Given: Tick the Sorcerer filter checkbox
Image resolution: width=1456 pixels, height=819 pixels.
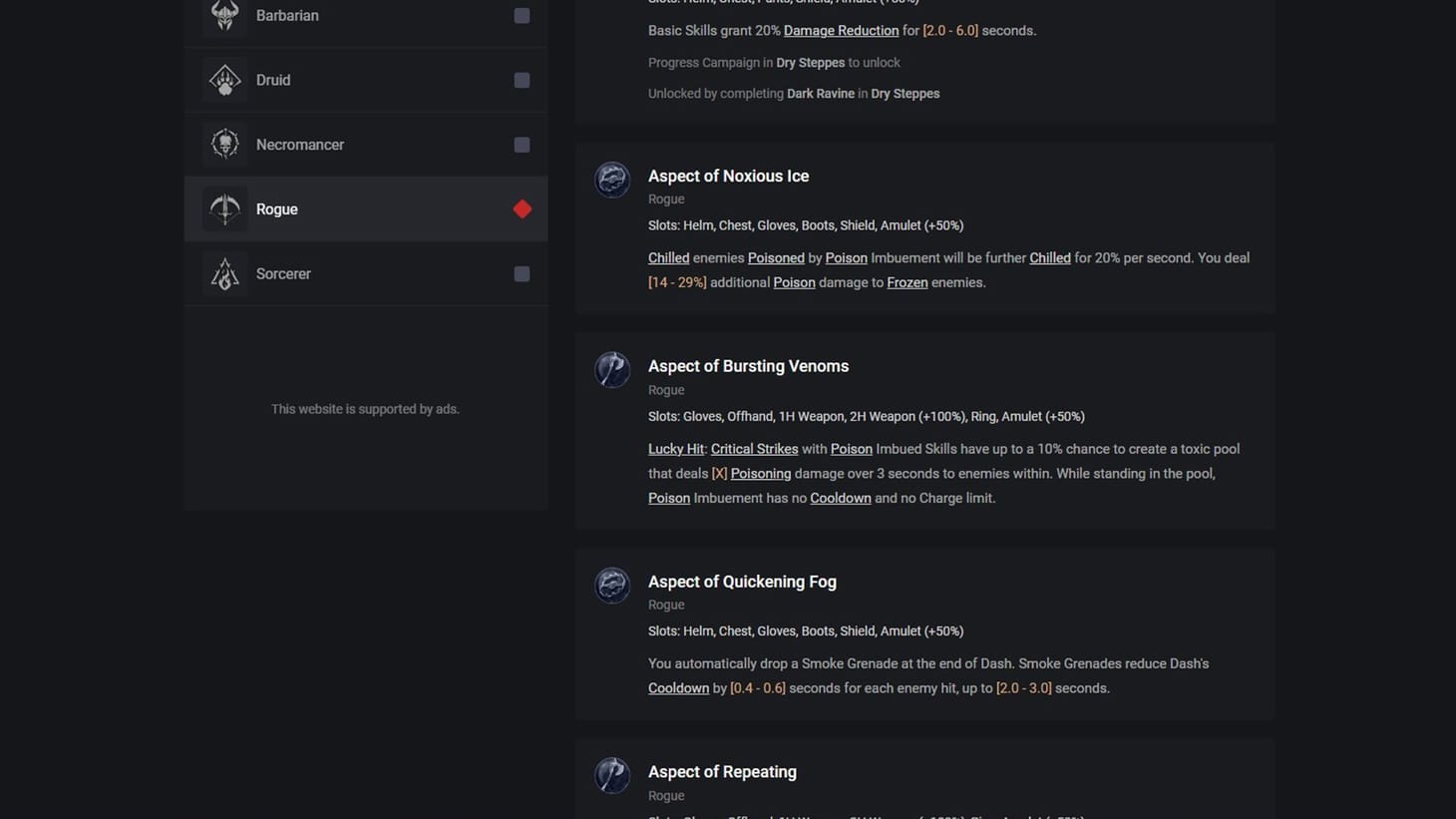Looking at the screenshot, I should [x=522, y=273].
